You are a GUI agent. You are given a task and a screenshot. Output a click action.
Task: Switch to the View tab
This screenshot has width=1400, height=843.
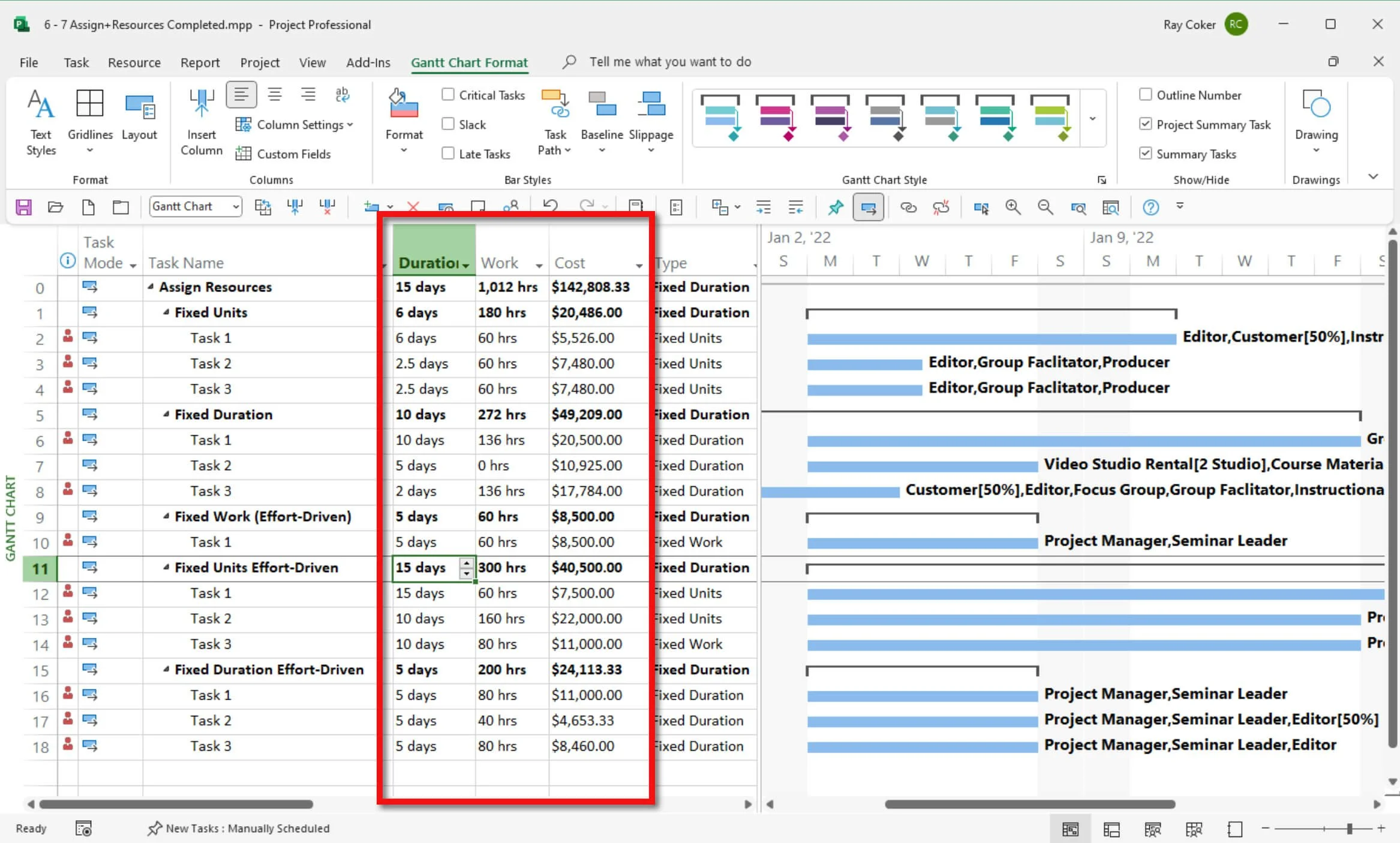tap(313, 62)
